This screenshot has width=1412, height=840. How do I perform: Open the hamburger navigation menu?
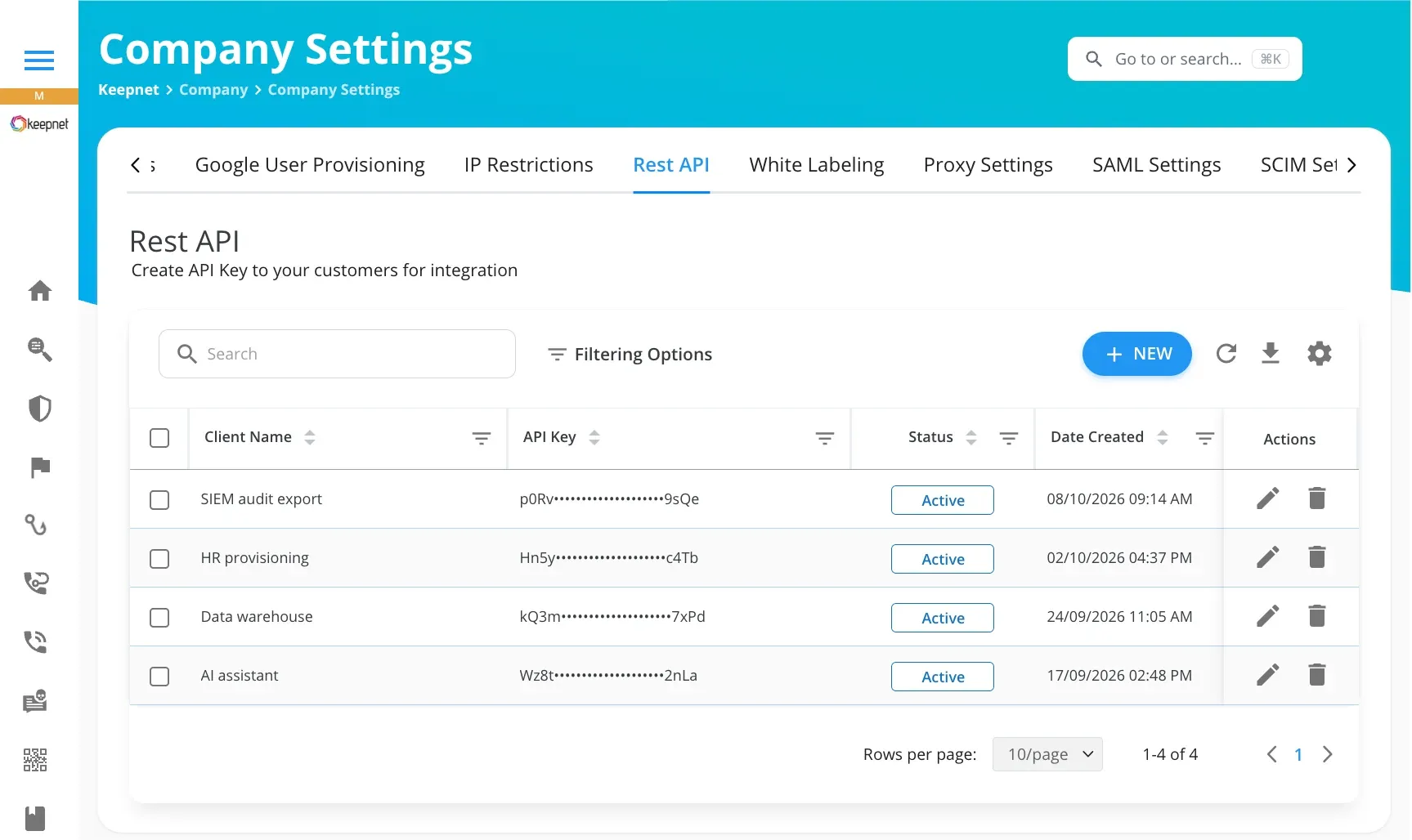(x=39, y=60)
